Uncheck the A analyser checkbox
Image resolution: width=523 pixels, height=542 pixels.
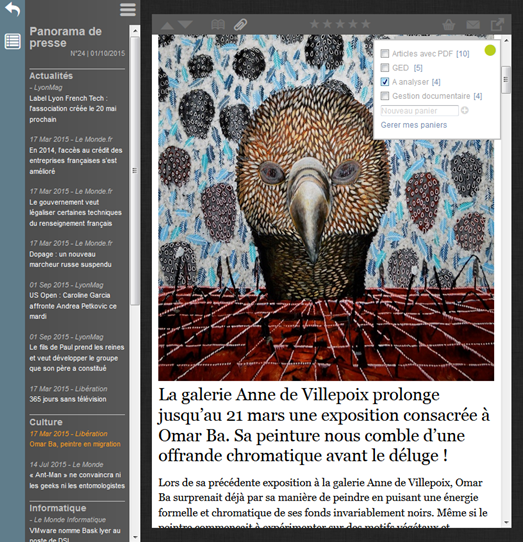384,82
